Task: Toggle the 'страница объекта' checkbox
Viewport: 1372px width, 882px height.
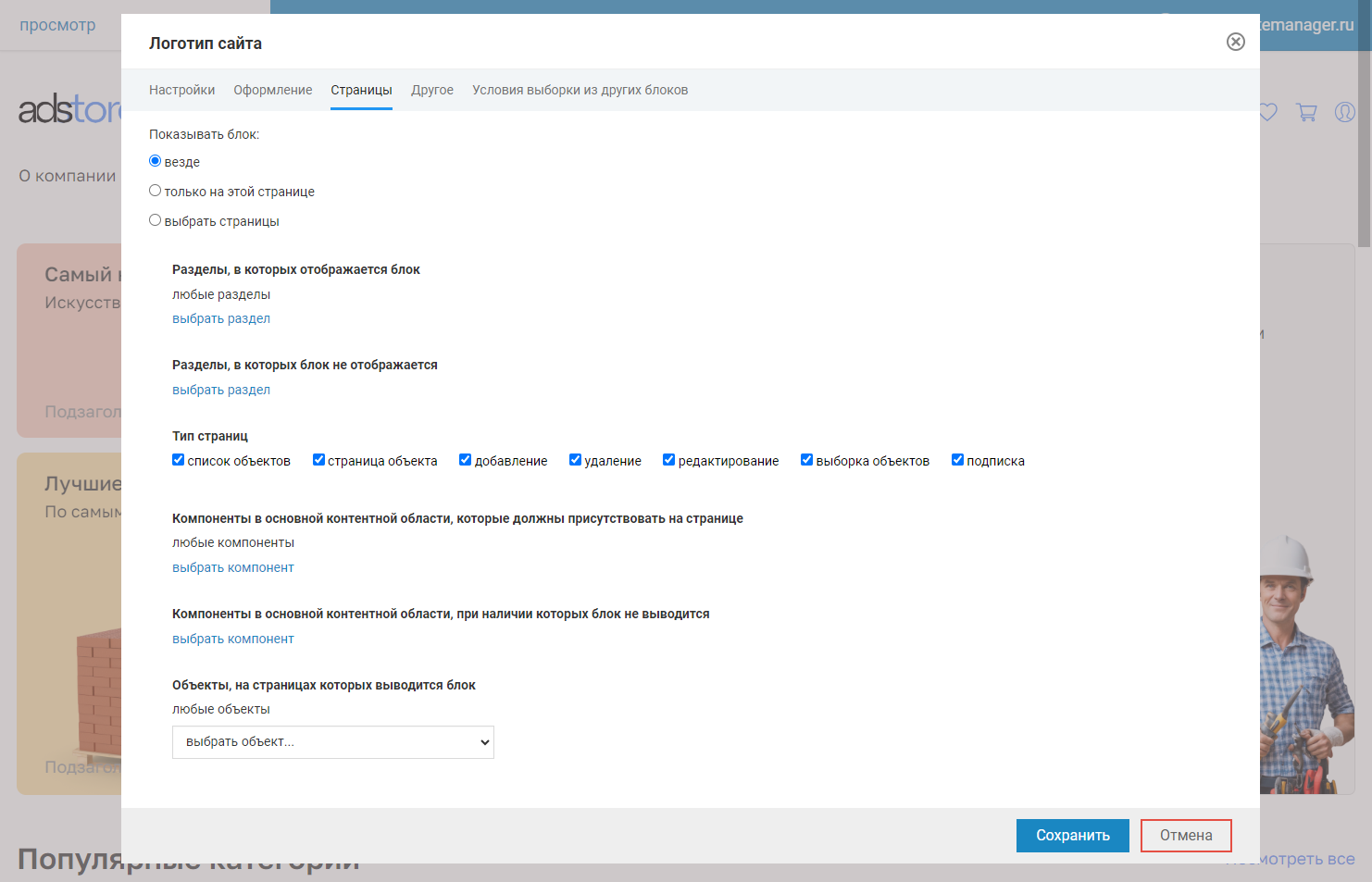Action: tap(318, 460)
